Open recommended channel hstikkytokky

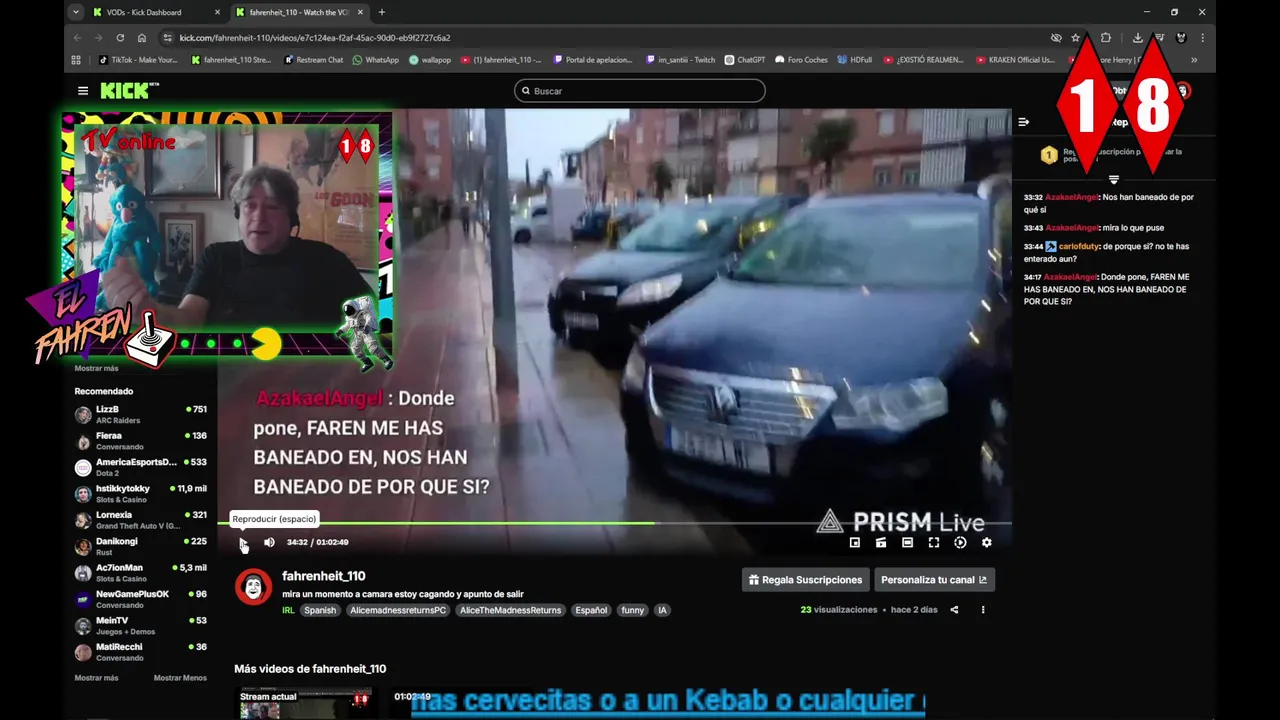click(x=141, y=493)
